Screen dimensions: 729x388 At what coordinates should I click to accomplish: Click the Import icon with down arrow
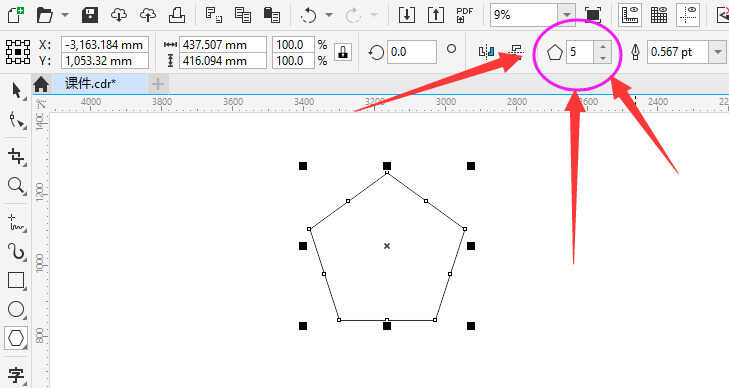point(407,15)
